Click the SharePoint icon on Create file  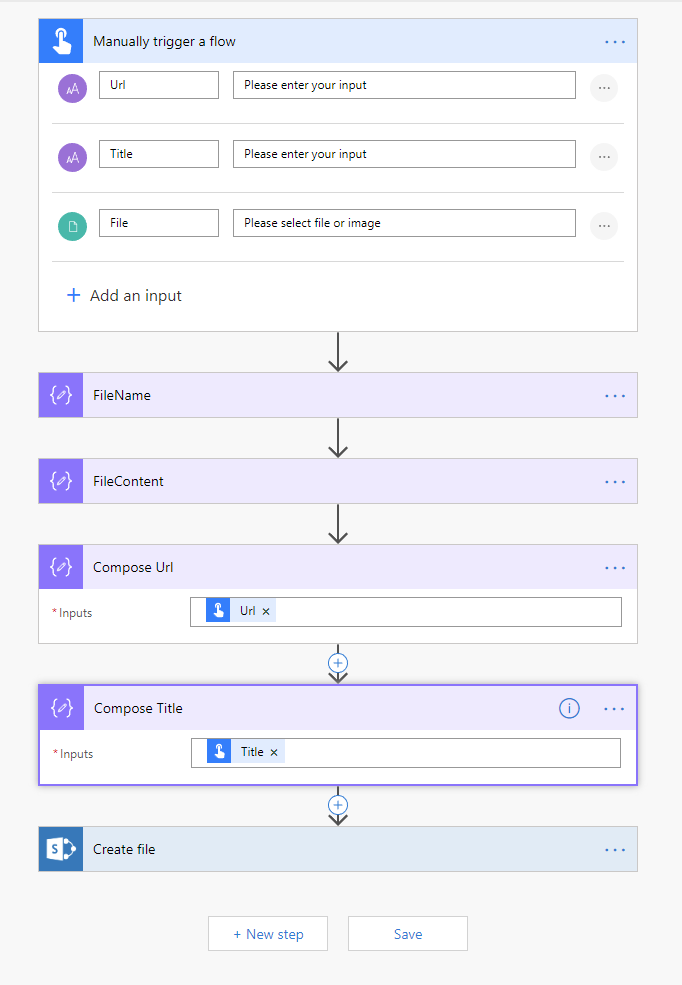coord(61,849)
